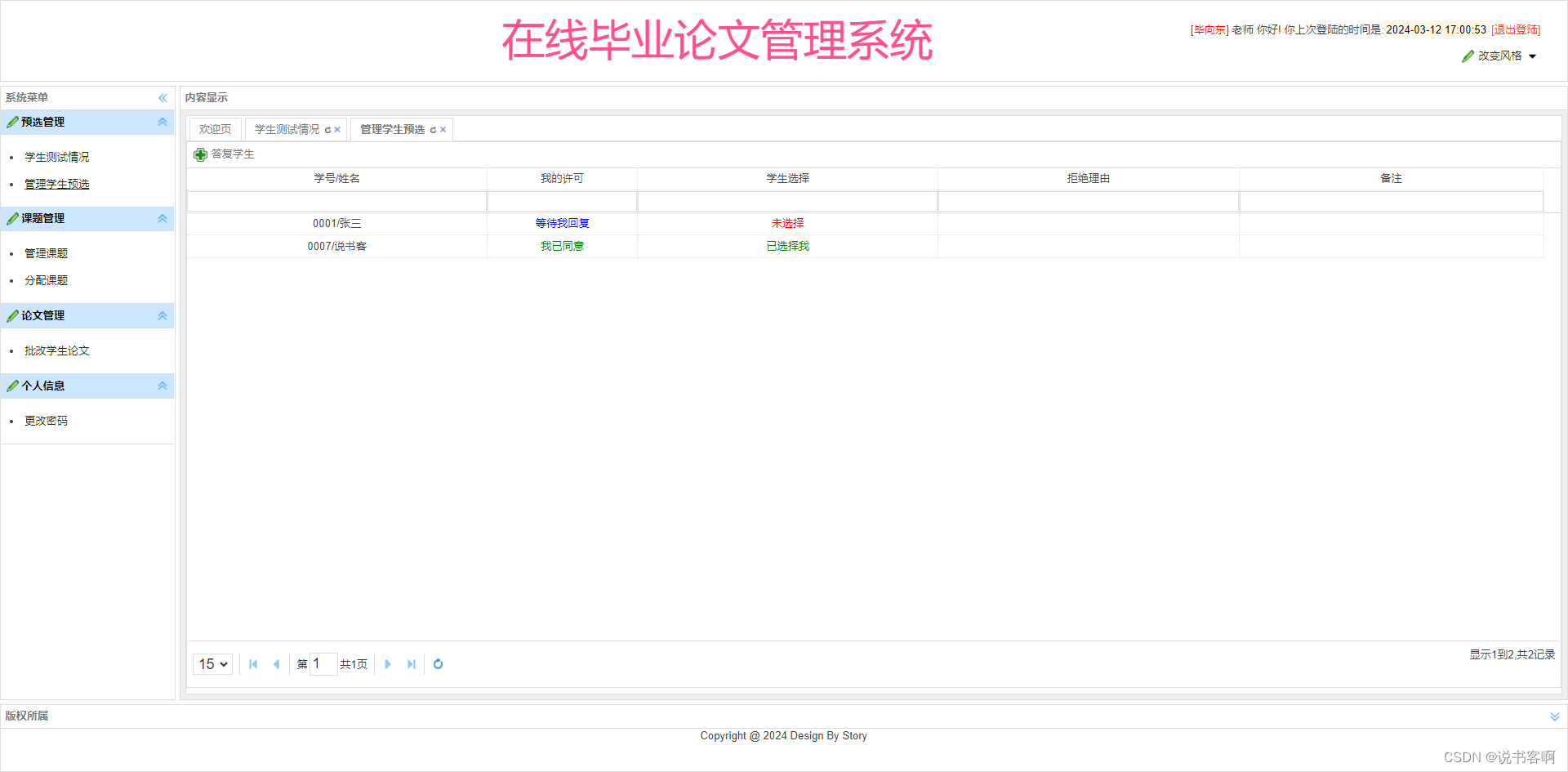Sort by 我的许可 column header
Screen dimensions: 1568x772
pyautogui.click(x=562, y=178)
